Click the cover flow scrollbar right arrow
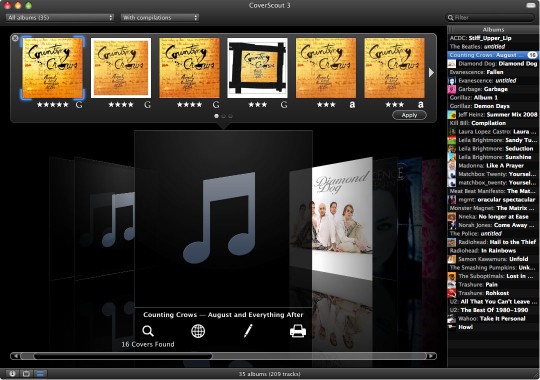This screenshot has height=380, width=540. point(431,356)
